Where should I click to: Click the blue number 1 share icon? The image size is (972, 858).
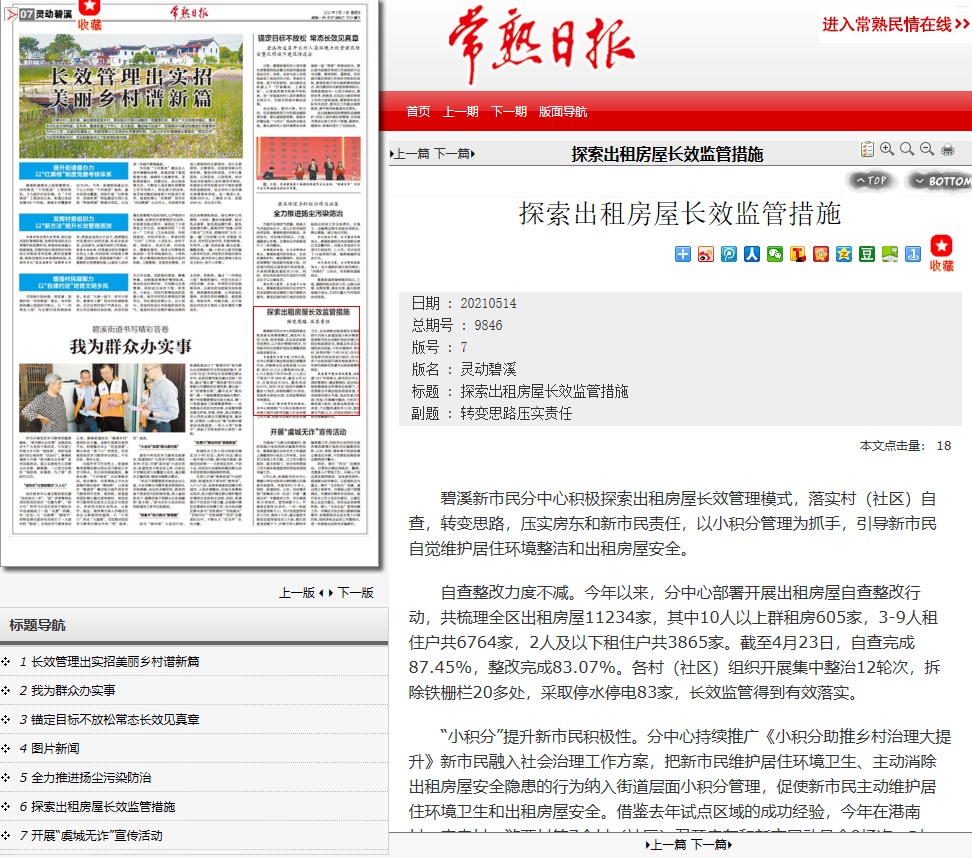pyautogui.click(x=912, y=254)
